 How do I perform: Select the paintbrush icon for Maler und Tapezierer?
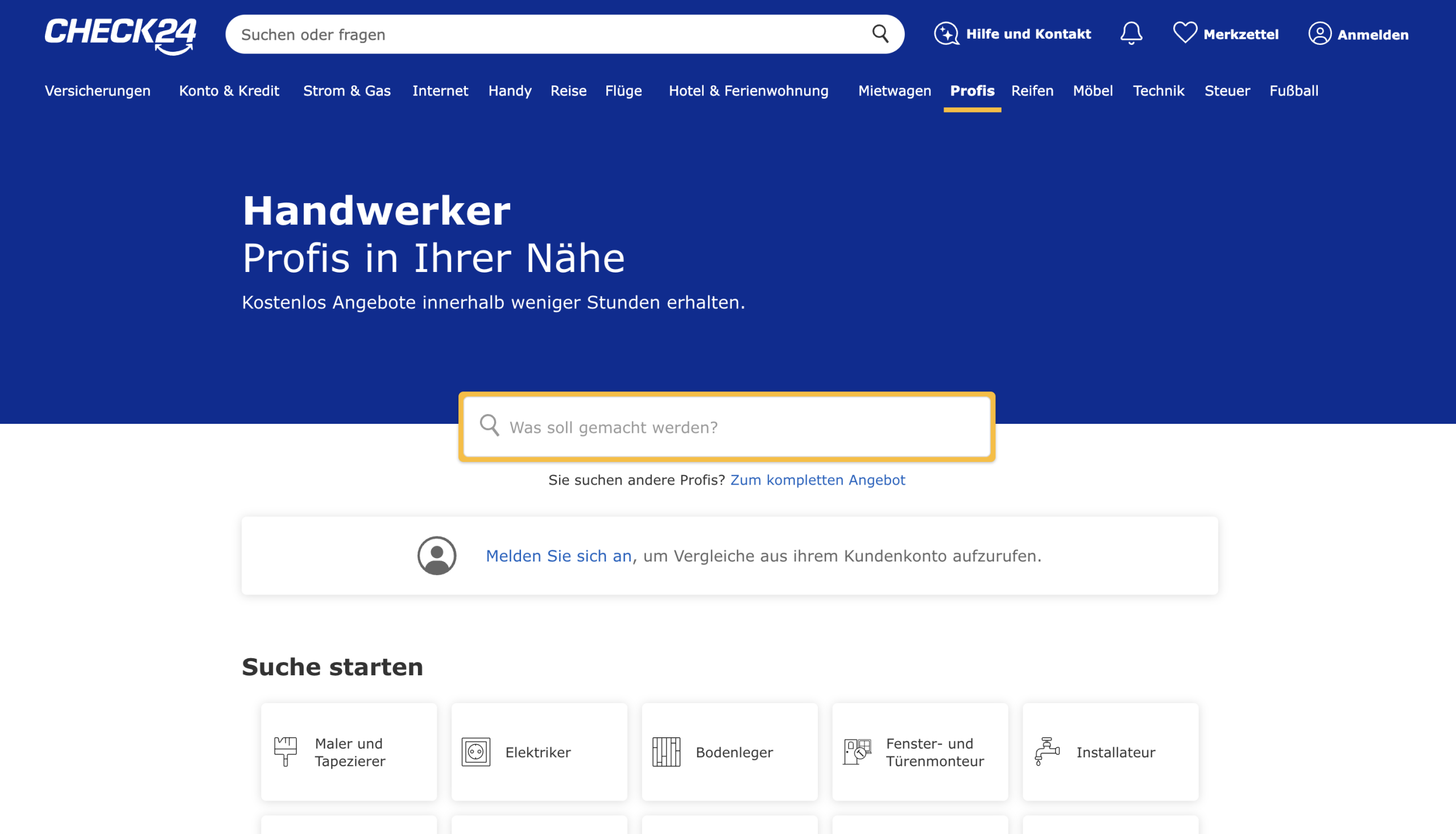click(284, 752)
